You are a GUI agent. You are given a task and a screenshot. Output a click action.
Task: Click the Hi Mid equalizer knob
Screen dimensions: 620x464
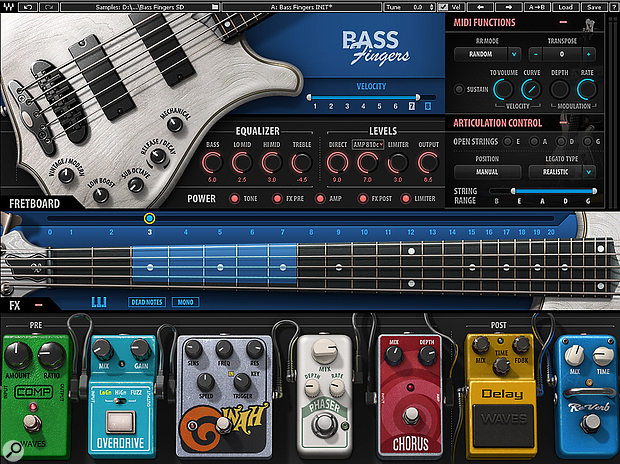tap(272, 163)
